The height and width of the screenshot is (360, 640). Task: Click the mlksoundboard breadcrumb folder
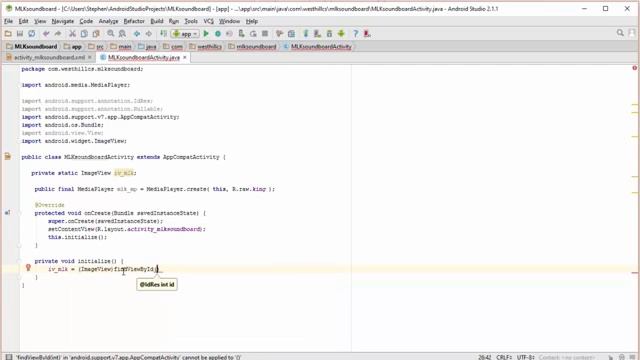[252, 47]
